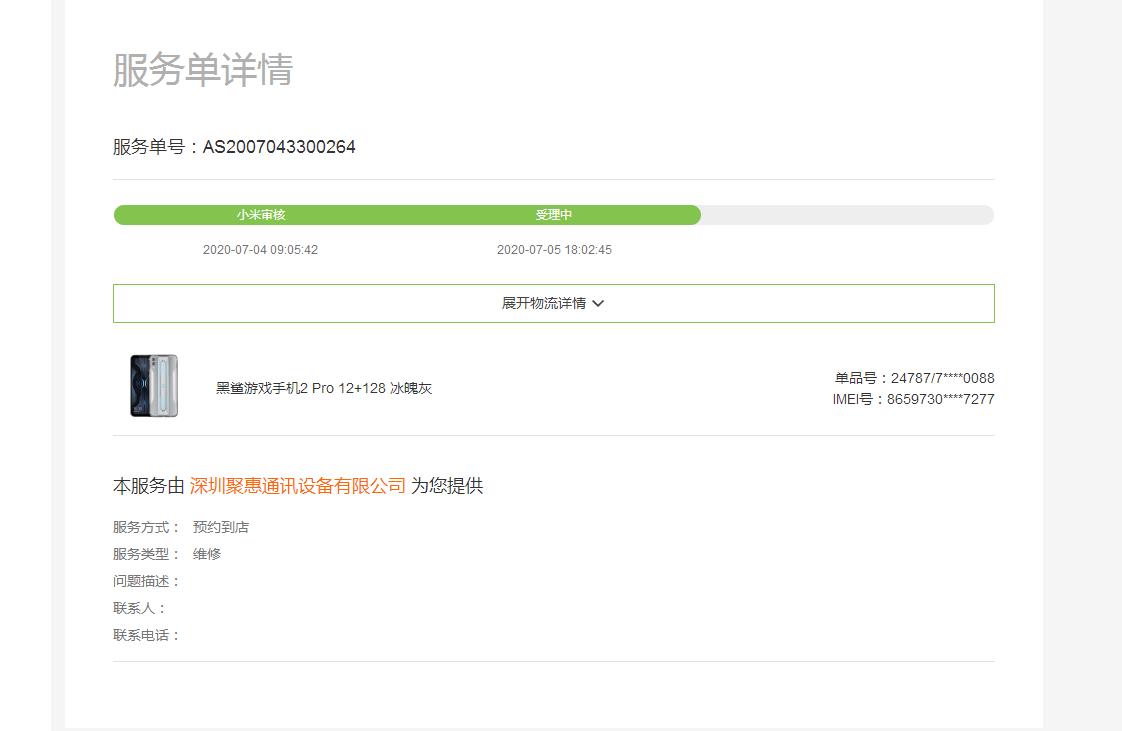Click the service number AS2007043300264
This screenshot has height=731, width=1122.
click(x=279, y=147)
